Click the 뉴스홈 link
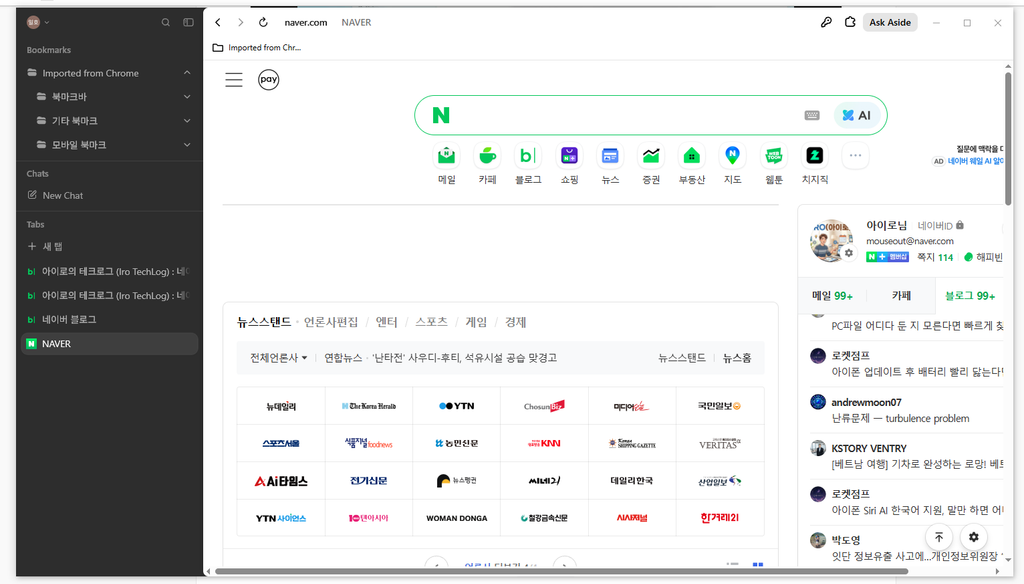1024x584 pixels. [x=737, y=358]
